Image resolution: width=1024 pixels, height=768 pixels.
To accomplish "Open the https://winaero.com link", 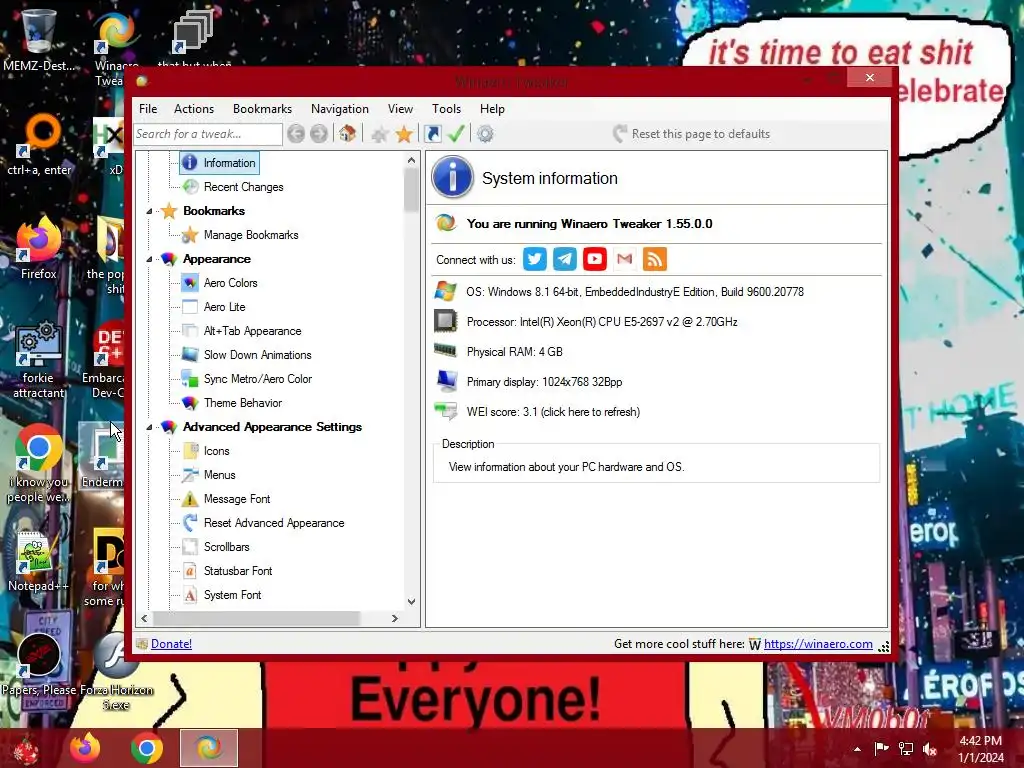I will tap(818, 644).
